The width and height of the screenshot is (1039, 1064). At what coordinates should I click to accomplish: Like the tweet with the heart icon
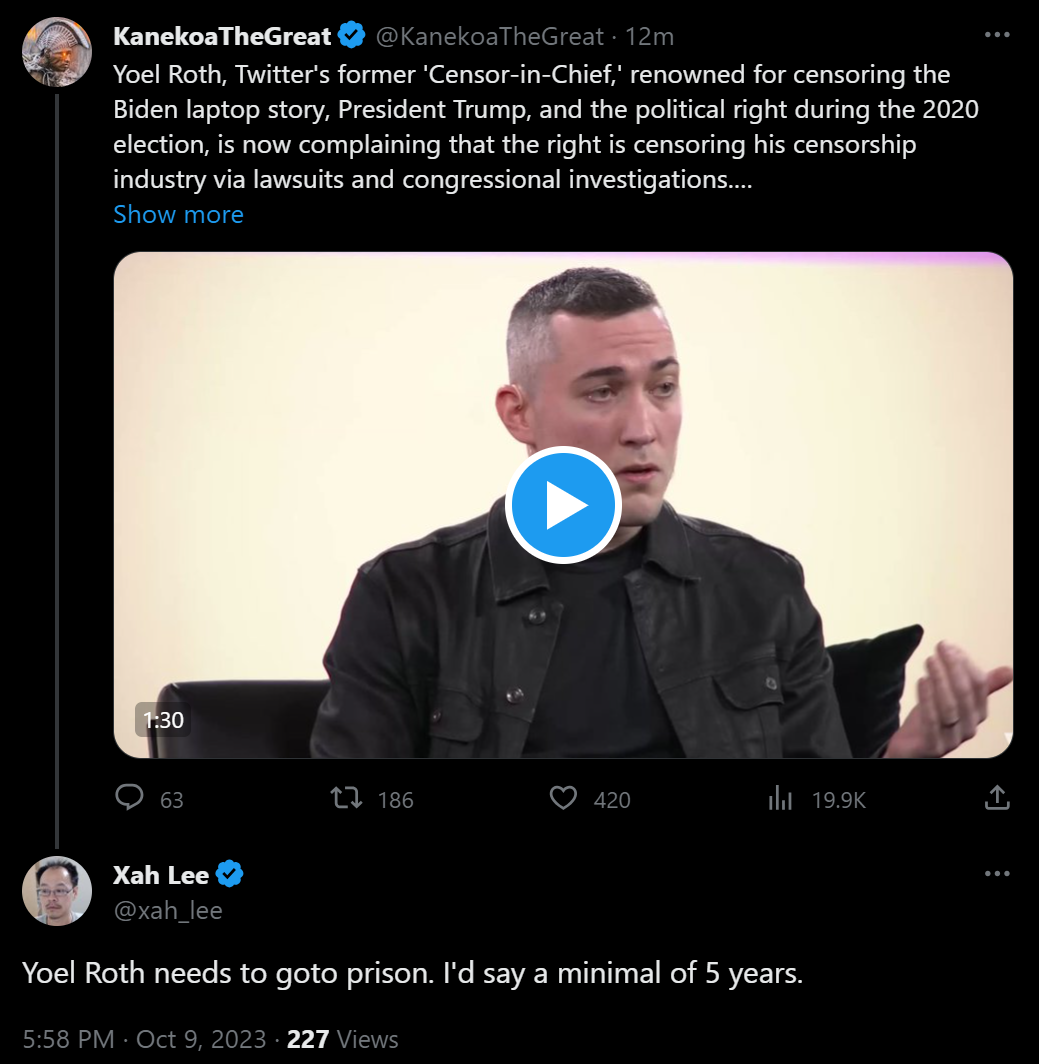pos(564,797)
